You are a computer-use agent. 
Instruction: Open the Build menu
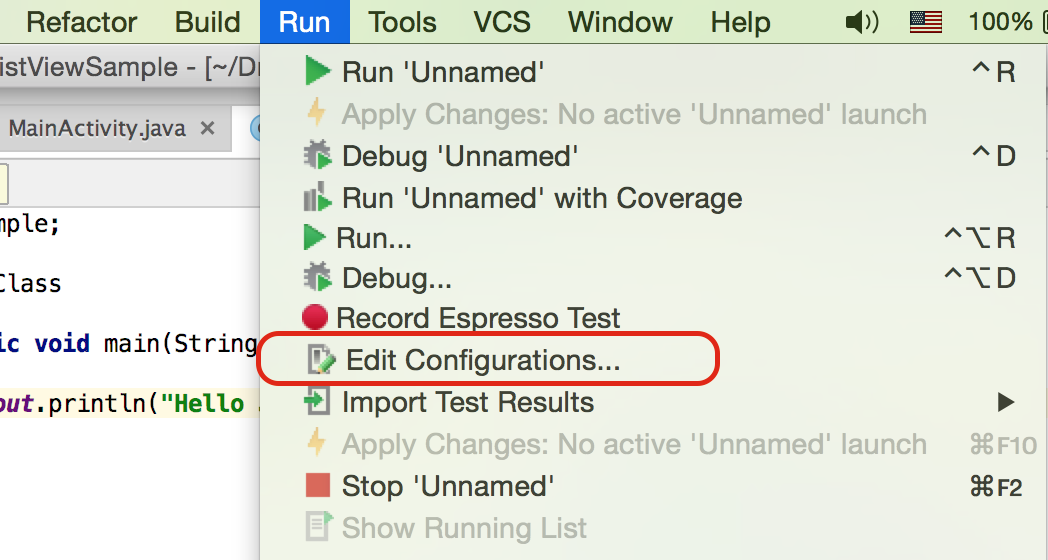click(207, 22)
